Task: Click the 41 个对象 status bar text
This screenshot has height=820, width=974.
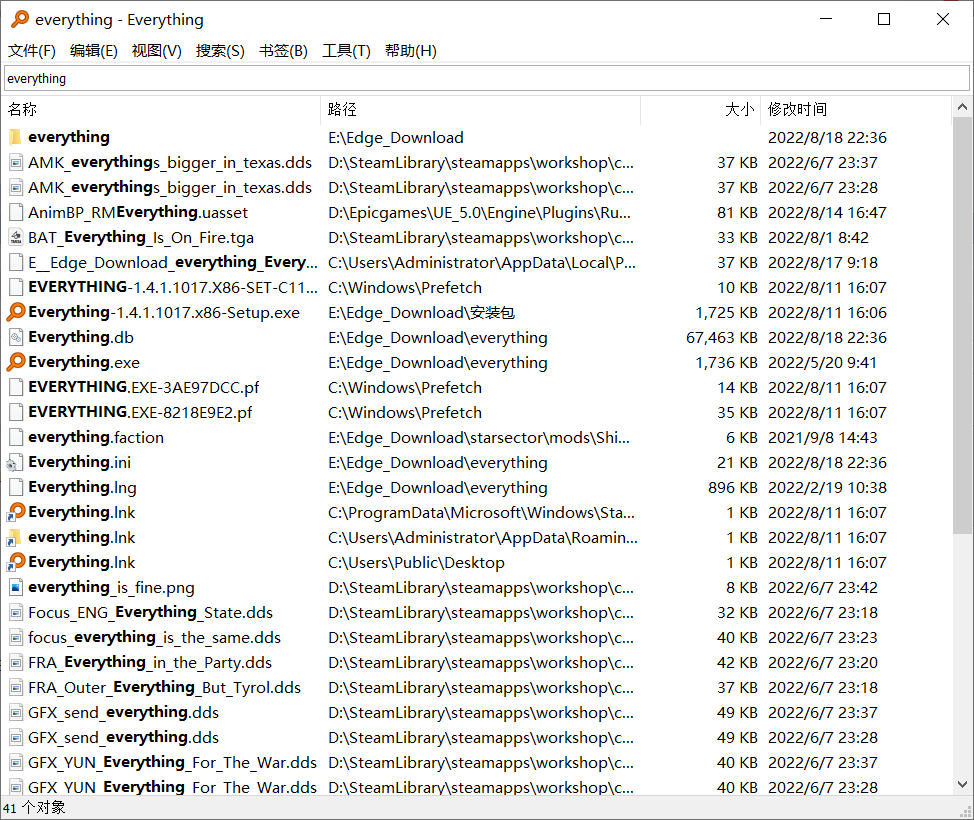Action: (x=34, y=808)
